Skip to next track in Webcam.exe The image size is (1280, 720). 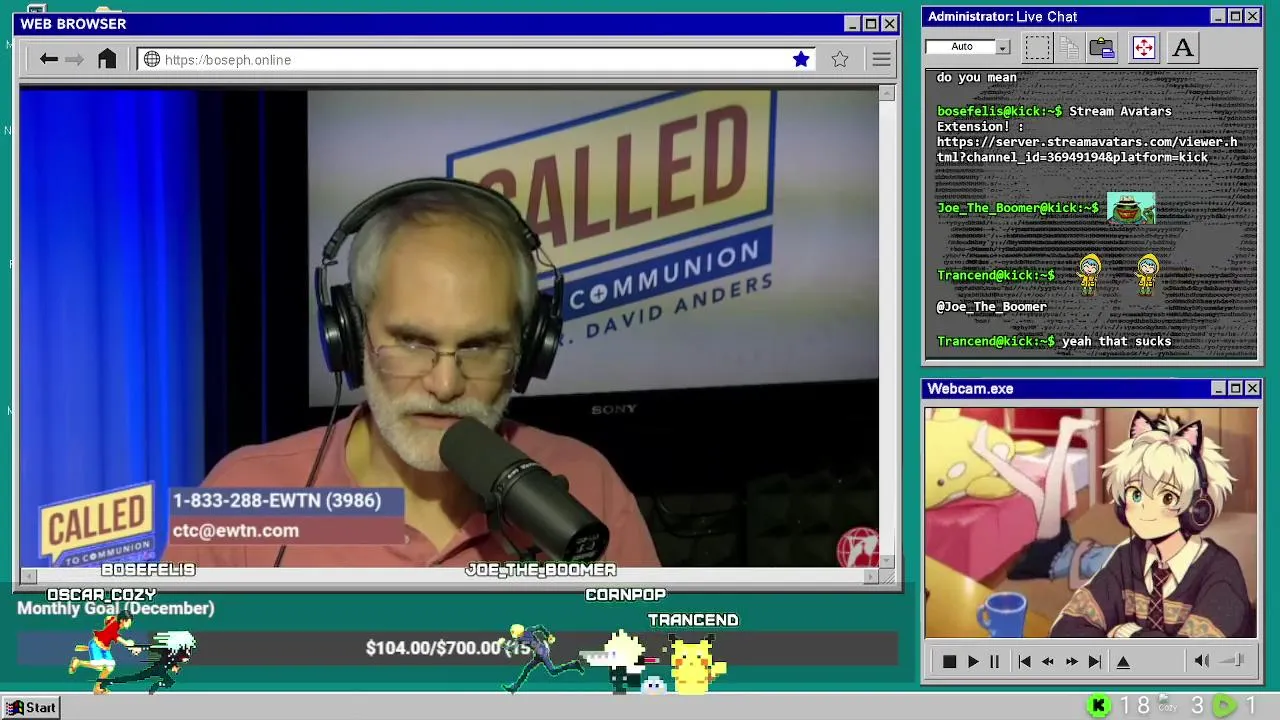tap(1095, 661)
